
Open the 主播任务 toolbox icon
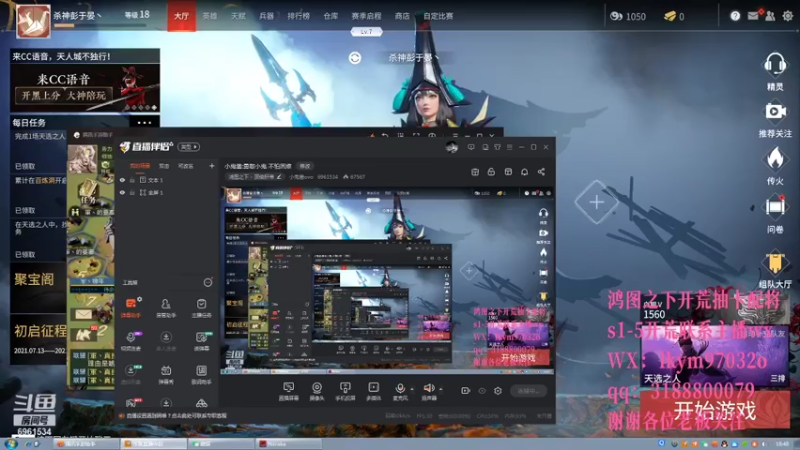coord(202,308)
